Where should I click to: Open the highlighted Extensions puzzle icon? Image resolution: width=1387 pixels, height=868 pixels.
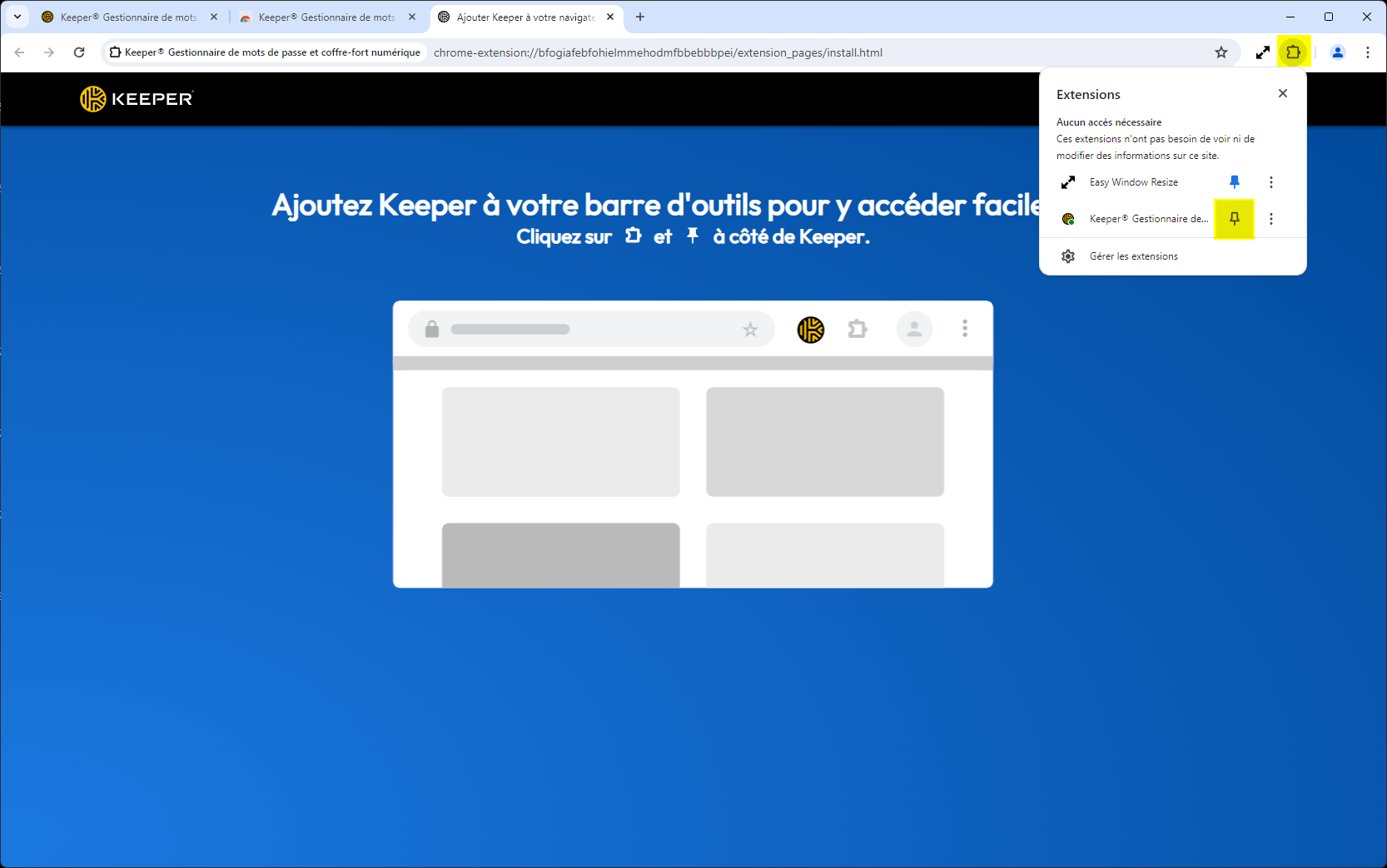[x=1293, y=52]
